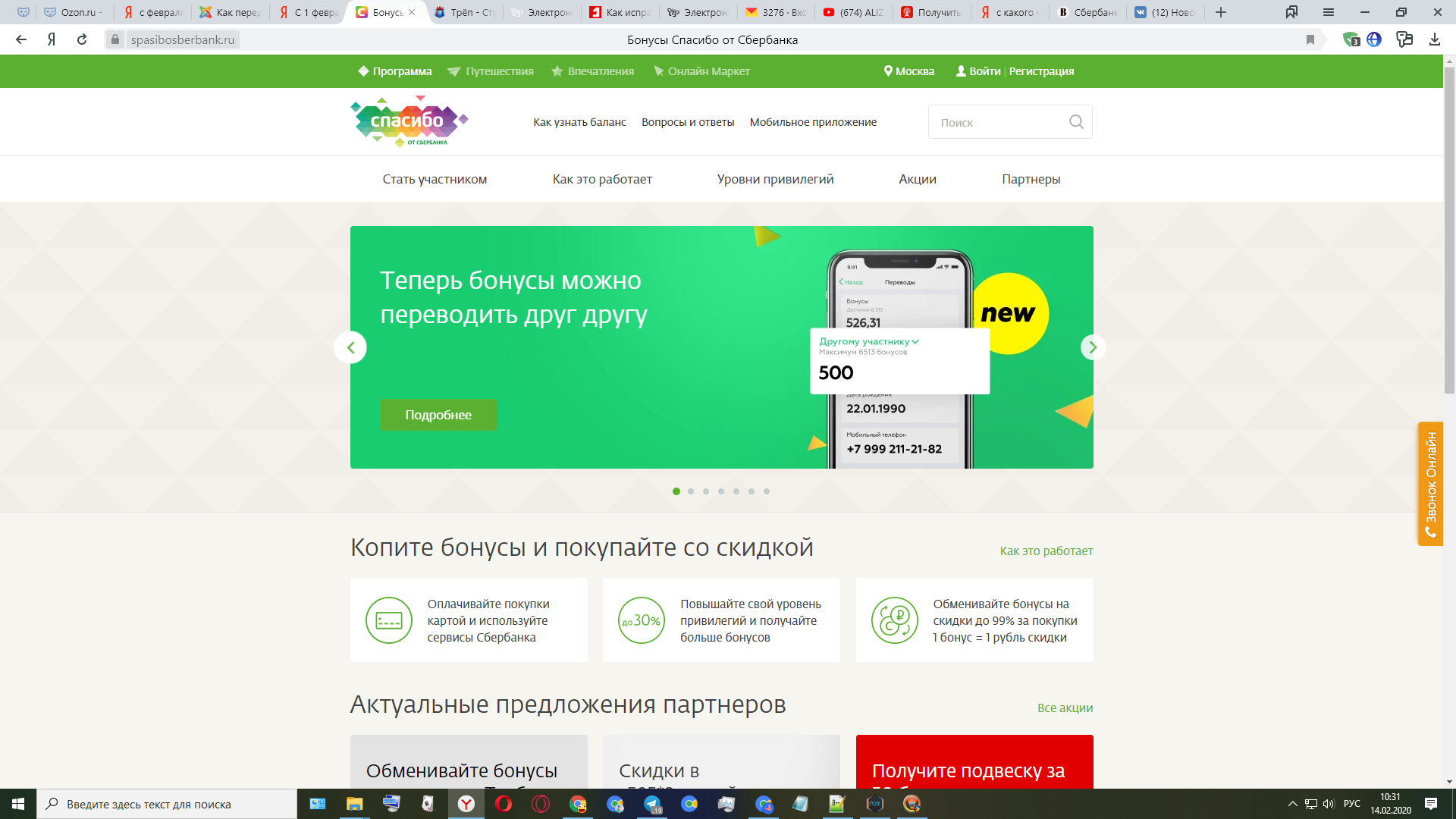This screenshot has height=819, width=1456.
Task: Switch to the '(674) ALIZ' YouTube tab
Action: [853, 12]
